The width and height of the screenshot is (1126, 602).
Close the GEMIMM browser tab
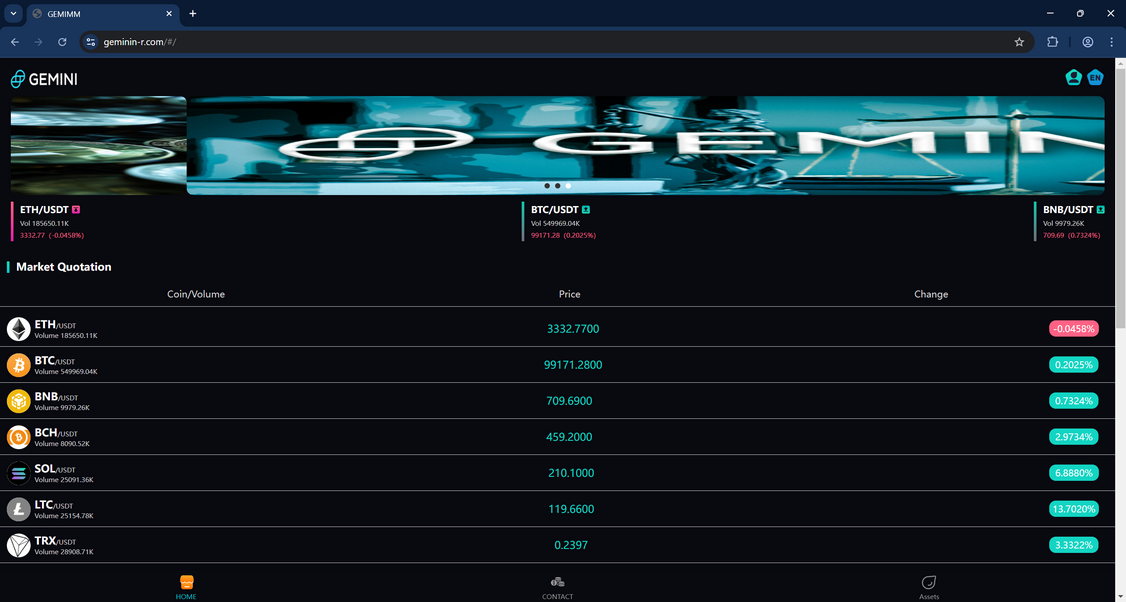coord(169,14)
